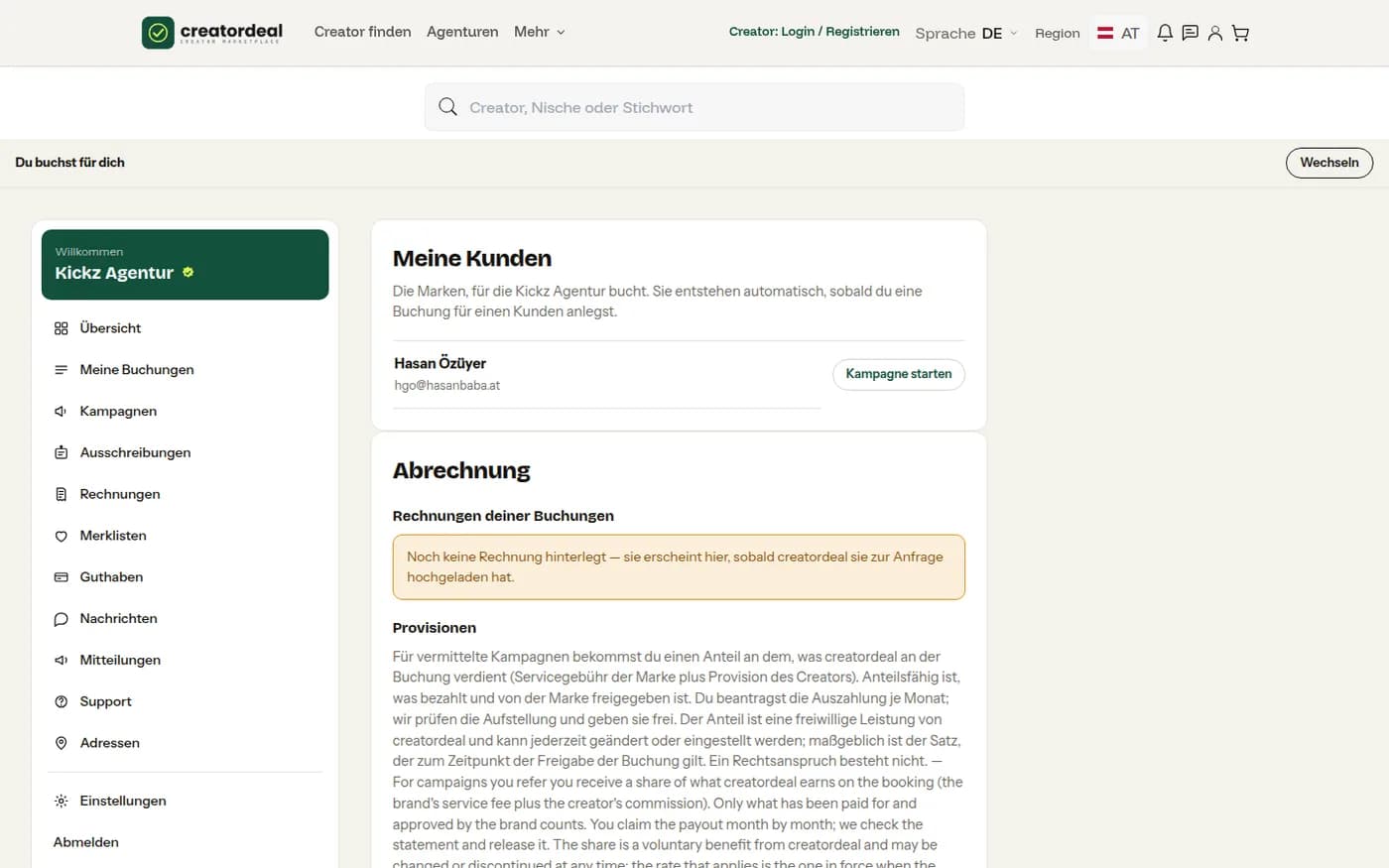This screenshot has height=868, width=1389.
Task: Click the email hgo@hasanbaba.at
Action: click(447, 386)
